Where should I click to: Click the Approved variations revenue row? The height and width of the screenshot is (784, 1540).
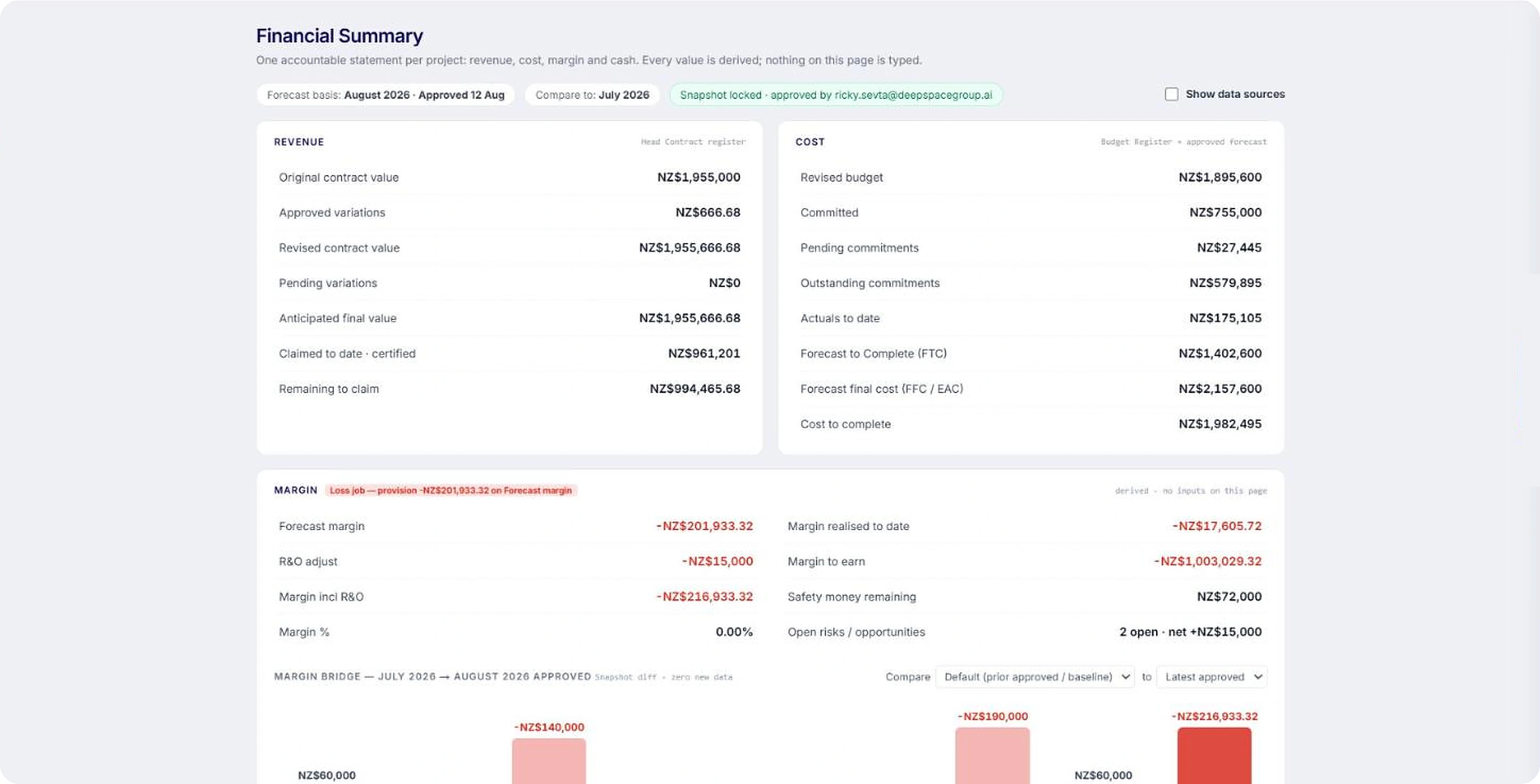pyautogui.click(x=509, y=212)
